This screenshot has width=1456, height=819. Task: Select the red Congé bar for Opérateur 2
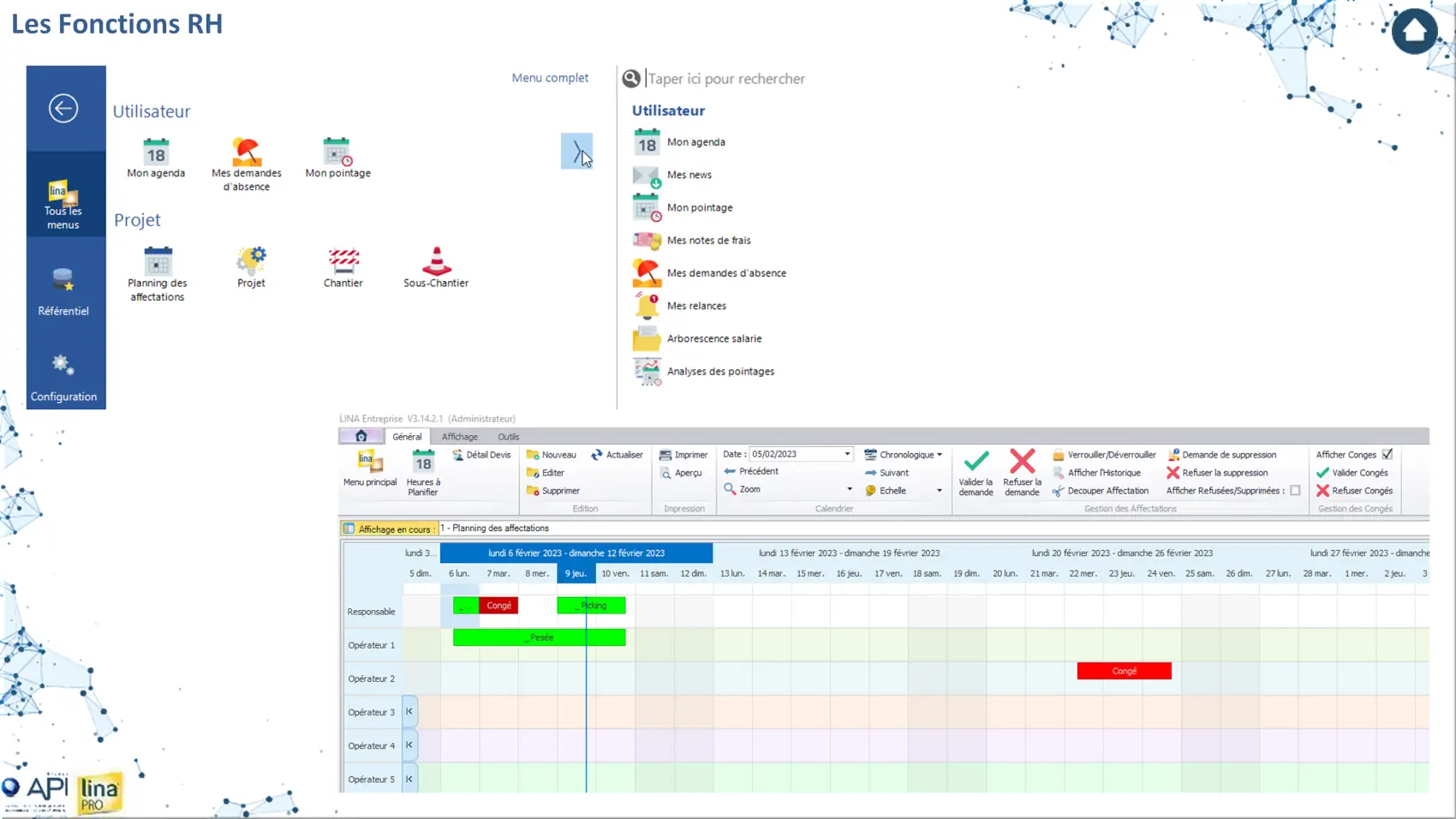click(x=1124, y=671)
